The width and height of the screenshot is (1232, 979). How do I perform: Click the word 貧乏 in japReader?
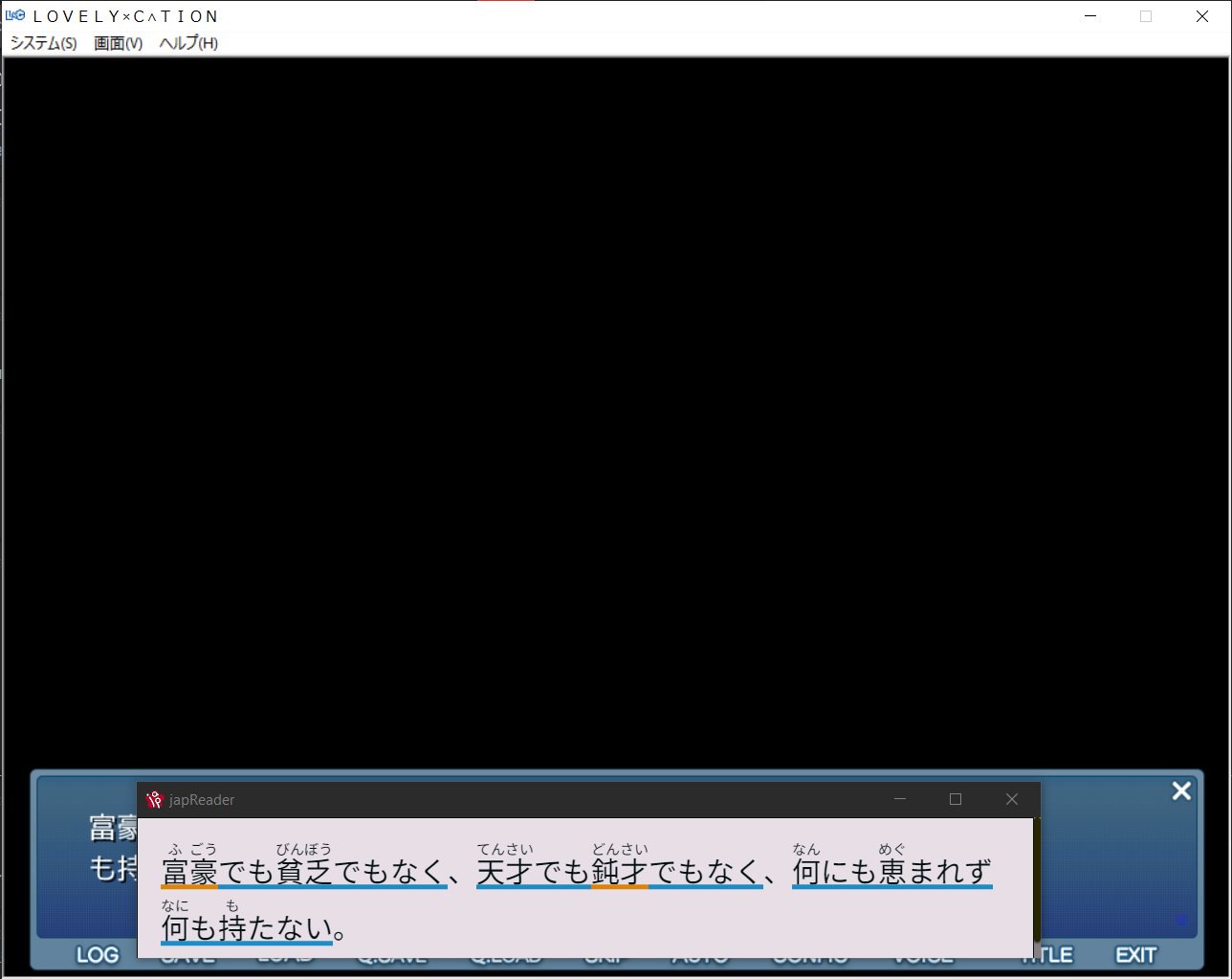(304, 872)
